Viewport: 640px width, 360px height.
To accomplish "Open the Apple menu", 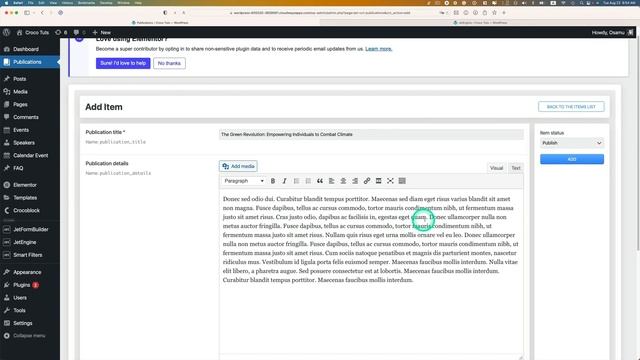I will [x=6, y=2].
